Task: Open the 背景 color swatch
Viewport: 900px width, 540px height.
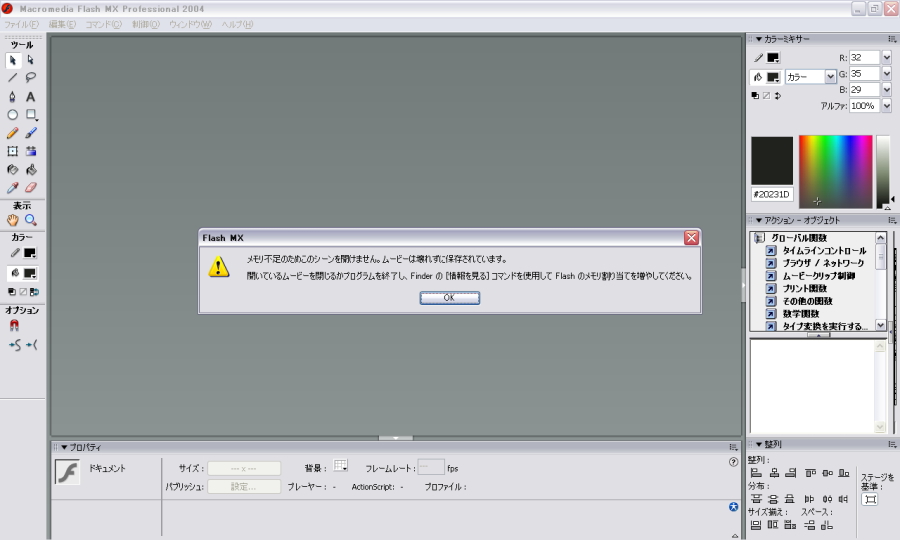Action: 340,465
